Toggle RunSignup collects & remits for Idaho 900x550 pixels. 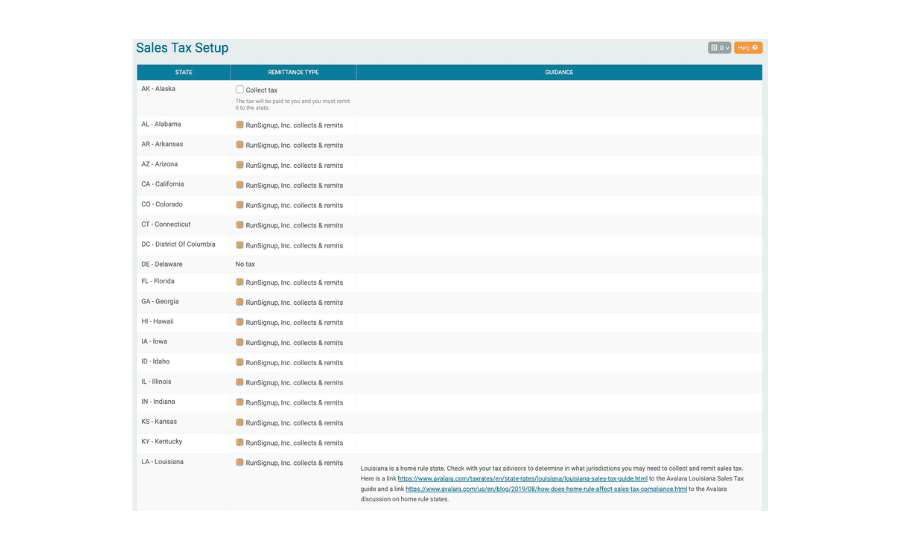pos(239,362)
